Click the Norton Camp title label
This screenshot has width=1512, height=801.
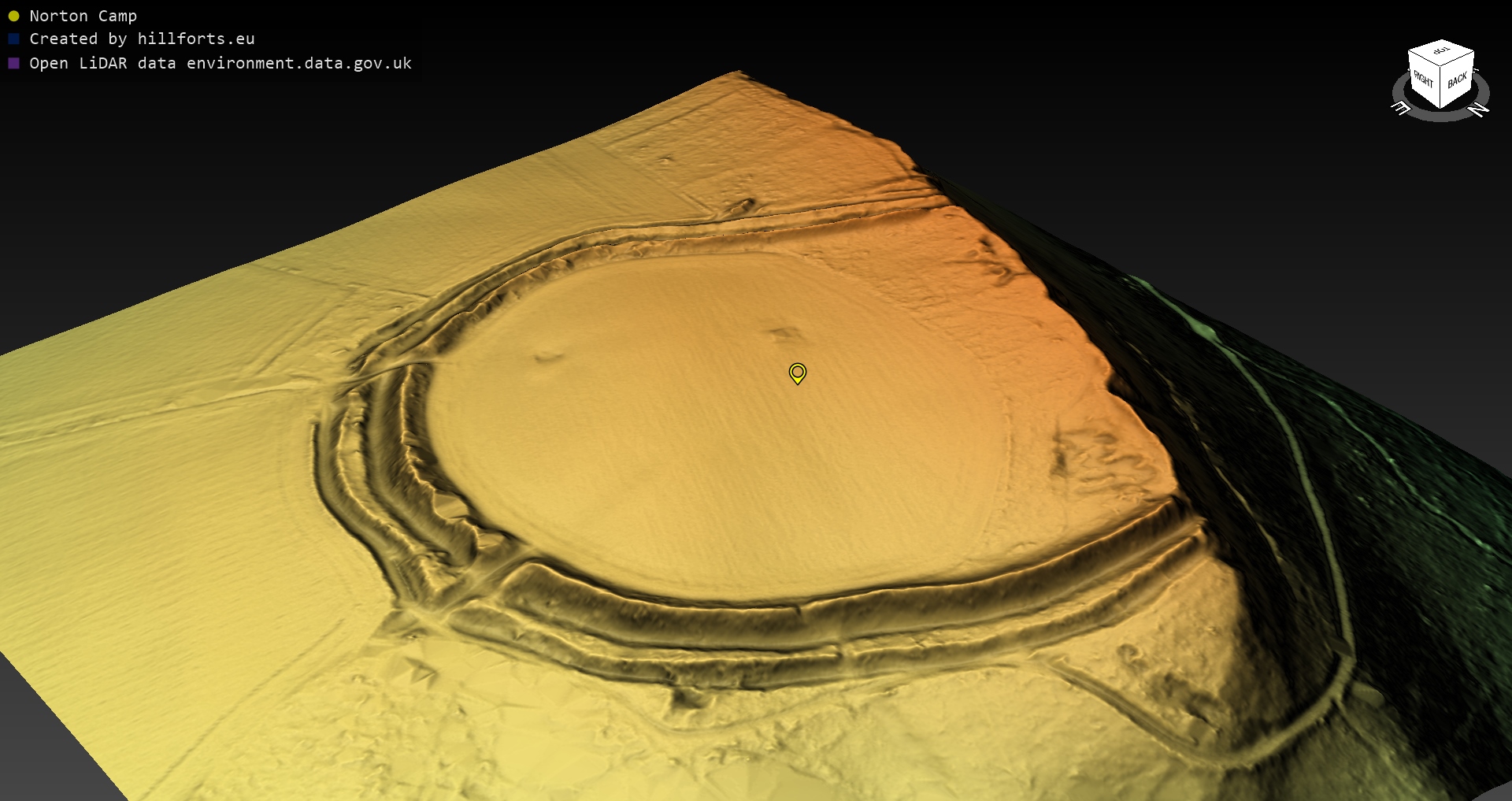pyautogui.click(x=83, y=16)
